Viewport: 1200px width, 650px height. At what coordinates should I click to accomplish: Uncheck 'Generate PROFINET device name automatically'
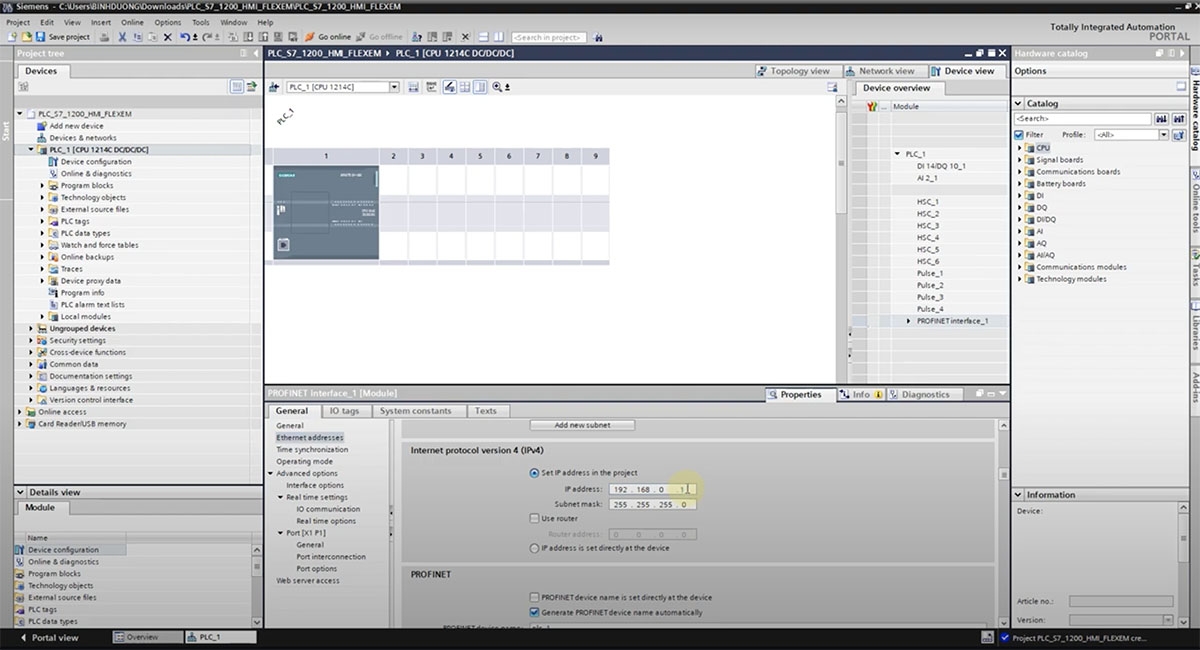point(534,612)
